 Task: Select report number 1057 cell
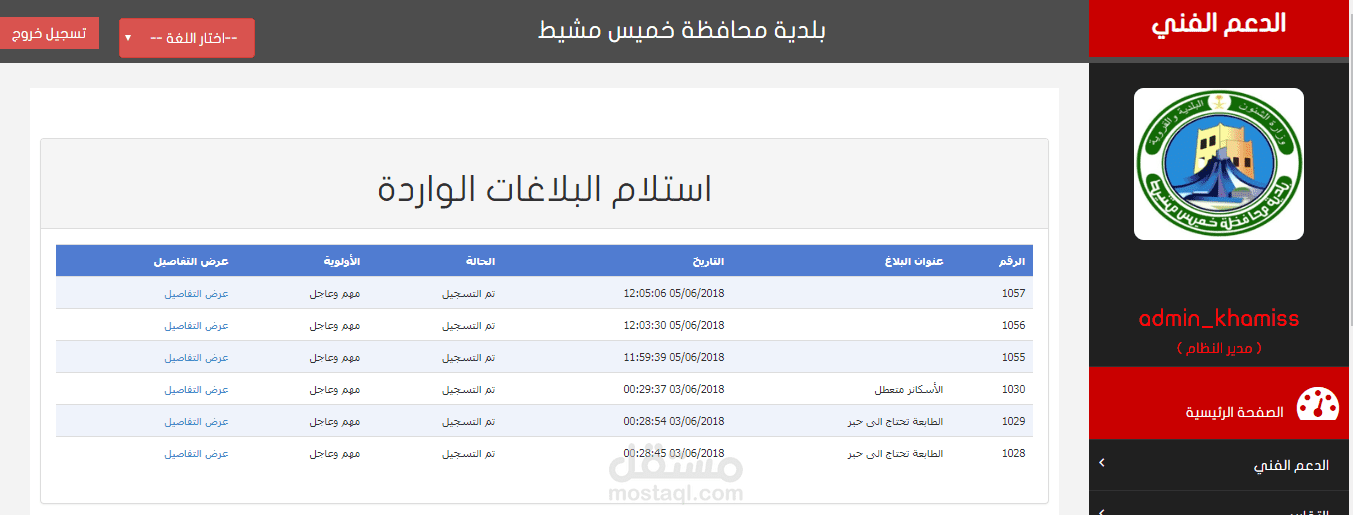tap(1013, 294)
